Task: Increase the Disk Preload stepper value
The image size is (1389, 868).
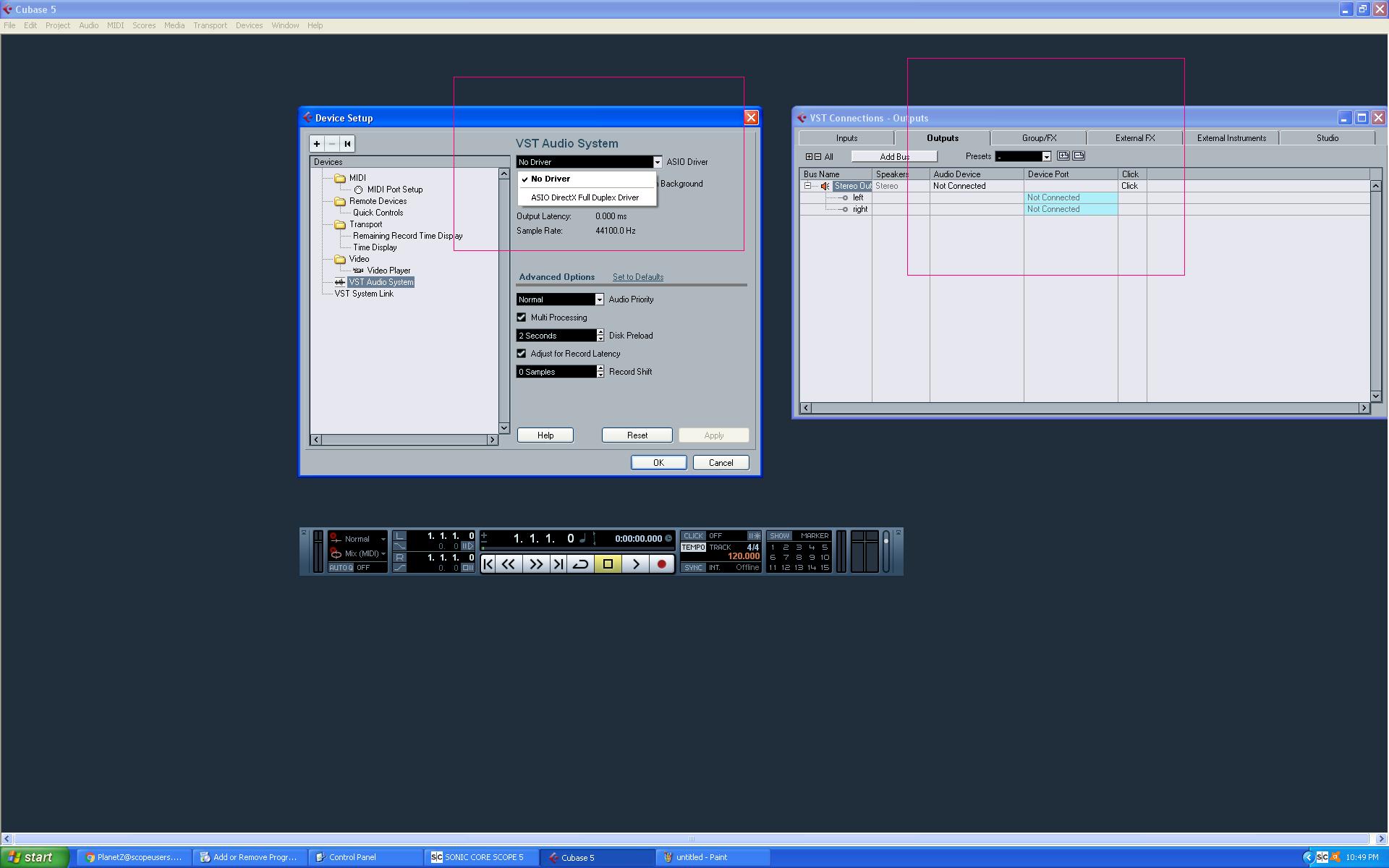Action: (600, 332)
